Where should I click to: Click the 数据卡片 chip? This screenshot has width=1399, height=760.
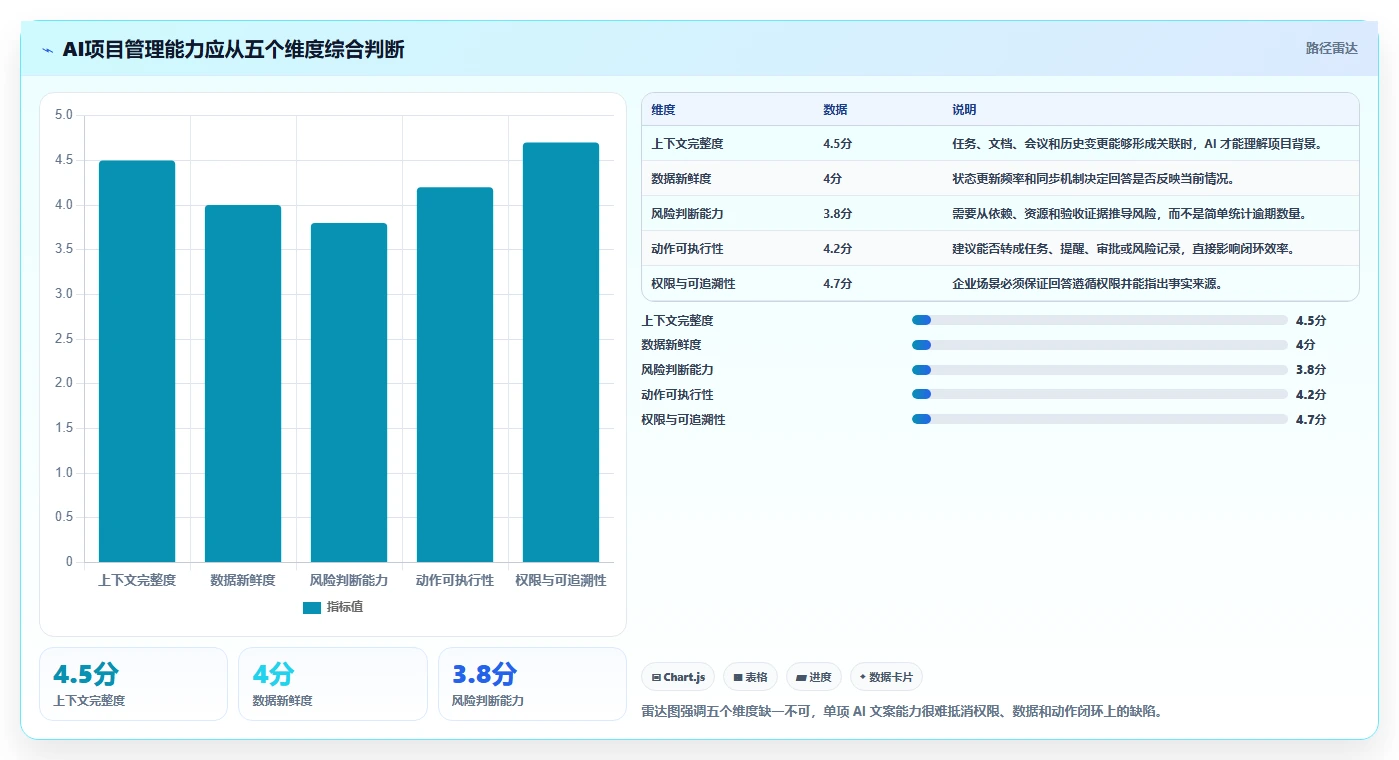[x=886, y=677]
